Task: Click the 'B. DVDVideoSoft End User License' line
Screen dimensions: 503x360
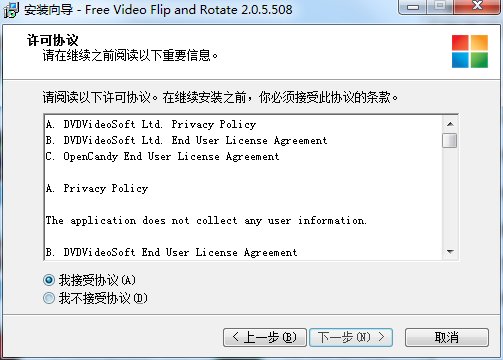Action: click(171, 253)
